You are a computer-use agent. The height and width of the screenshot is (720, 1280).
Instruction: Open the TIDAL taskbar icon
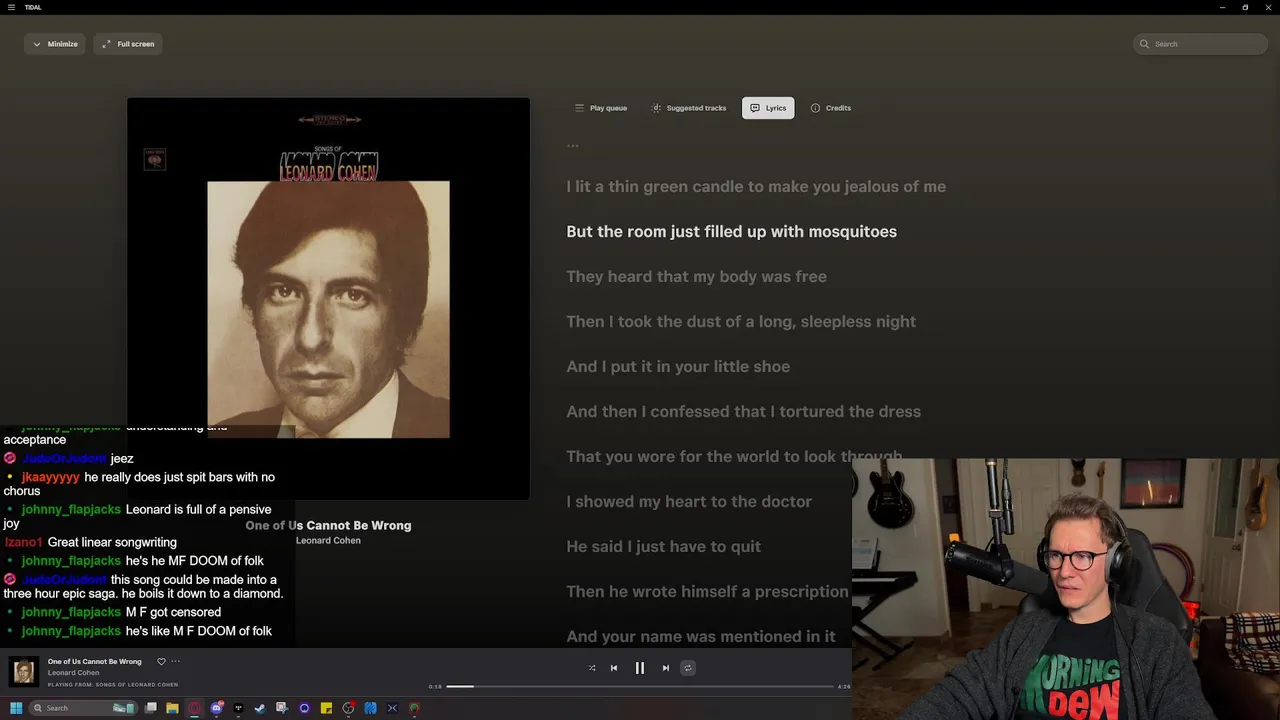(238, 708)
